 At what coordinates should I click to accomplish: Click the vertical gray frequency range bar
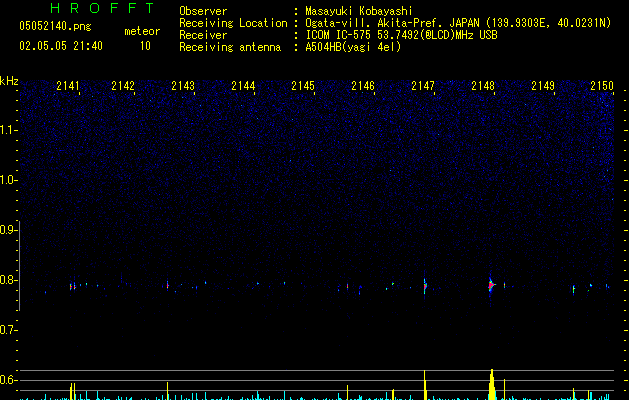(x=20, y=266)
